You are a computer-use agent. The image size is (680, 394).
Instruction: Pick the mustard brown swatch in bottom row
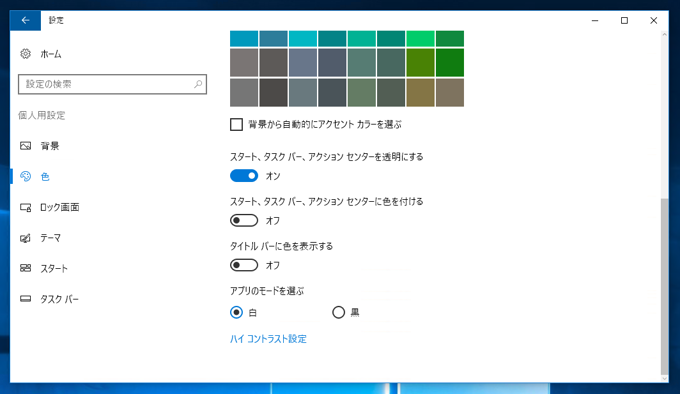click(420, 92)
